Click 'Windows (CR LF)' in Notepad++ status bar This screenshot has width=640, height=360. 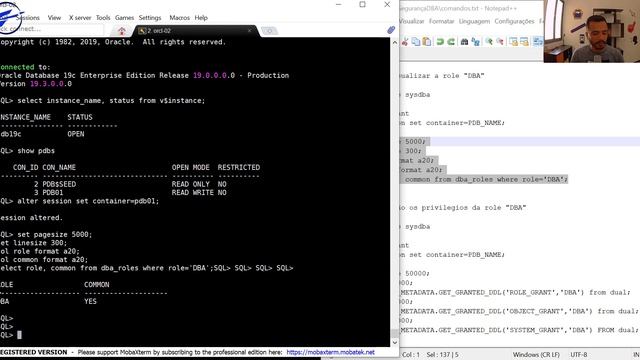pyautogui.click(x=536, y=355)
